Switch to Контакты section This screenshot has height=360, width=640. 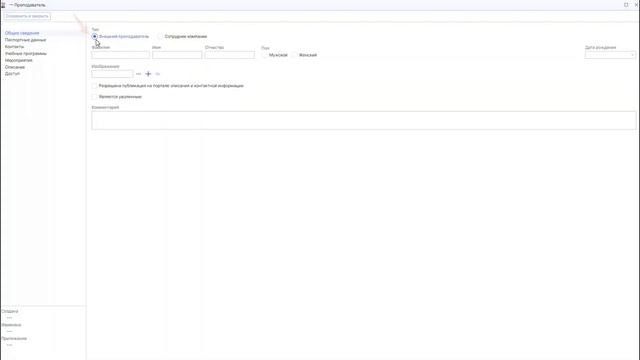pos(14,47)
